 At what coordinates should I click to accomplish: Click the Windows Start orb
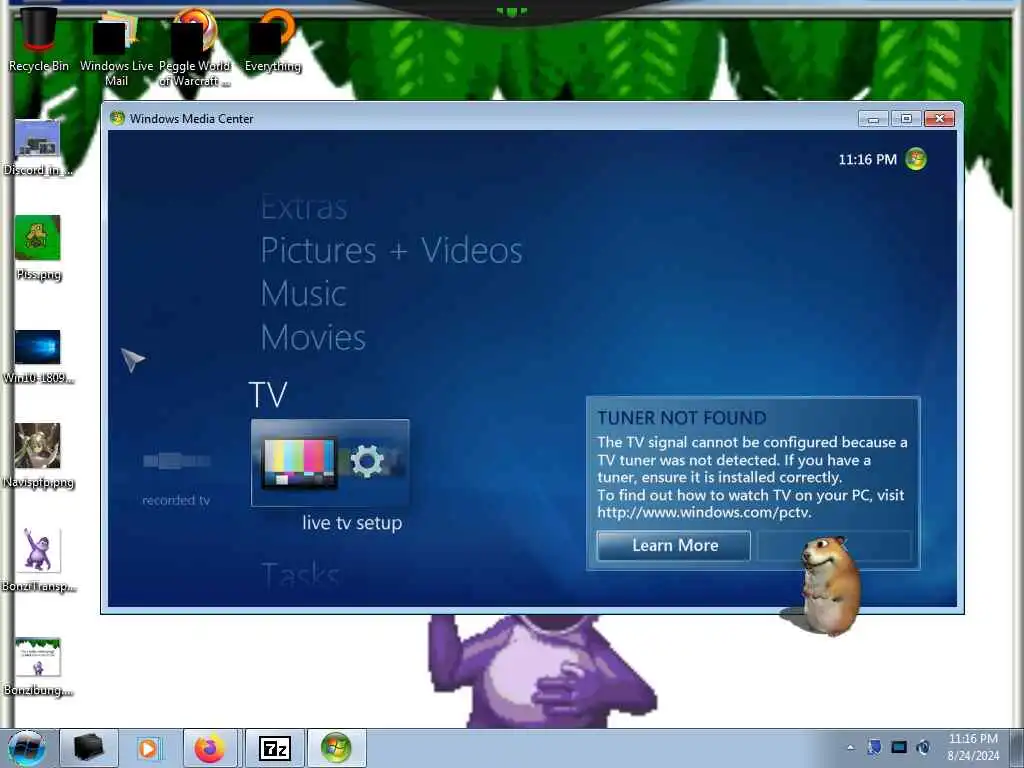(x=27, y=748)
